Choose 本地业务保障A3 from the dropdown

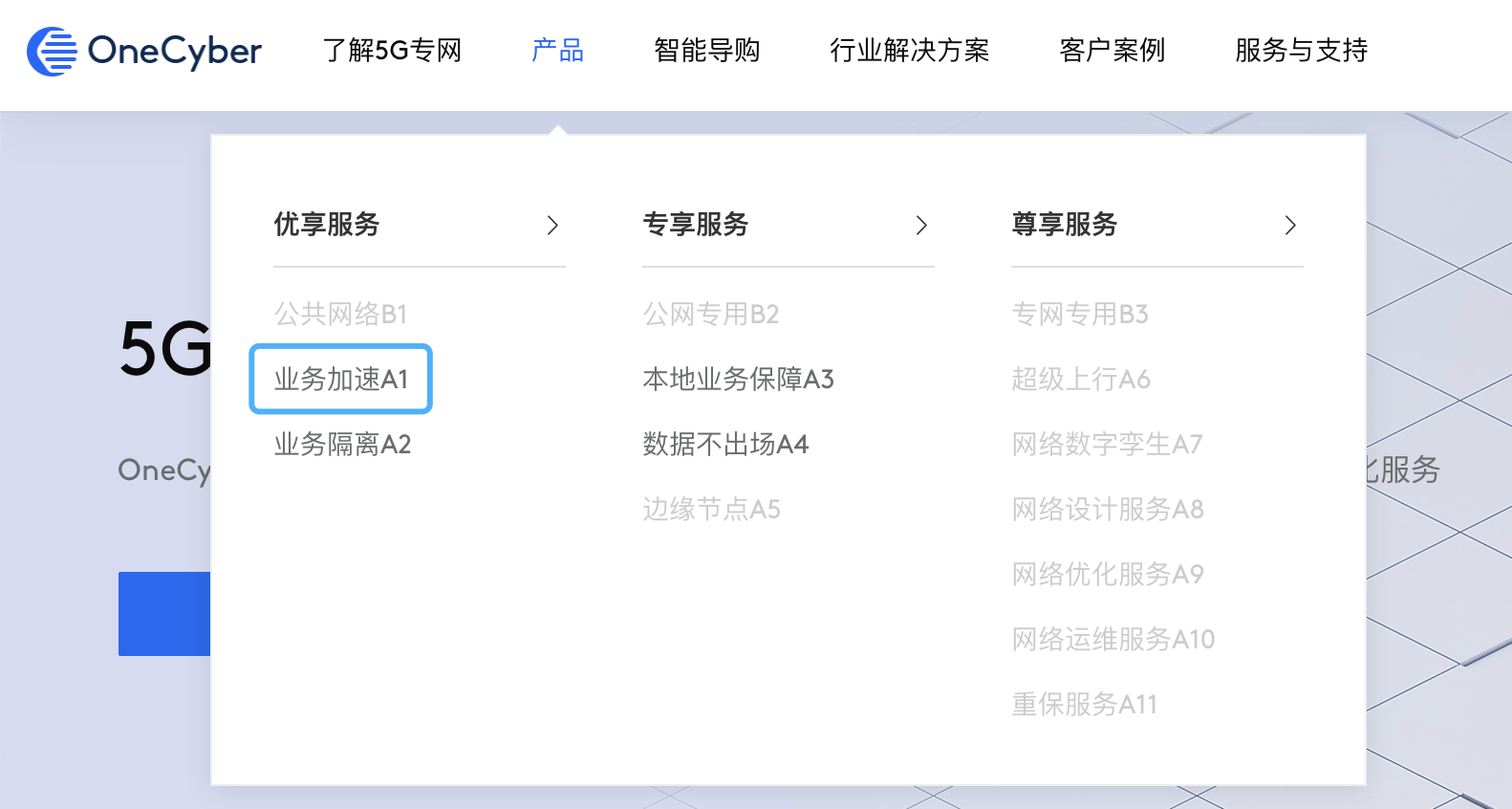coord(738,380)
